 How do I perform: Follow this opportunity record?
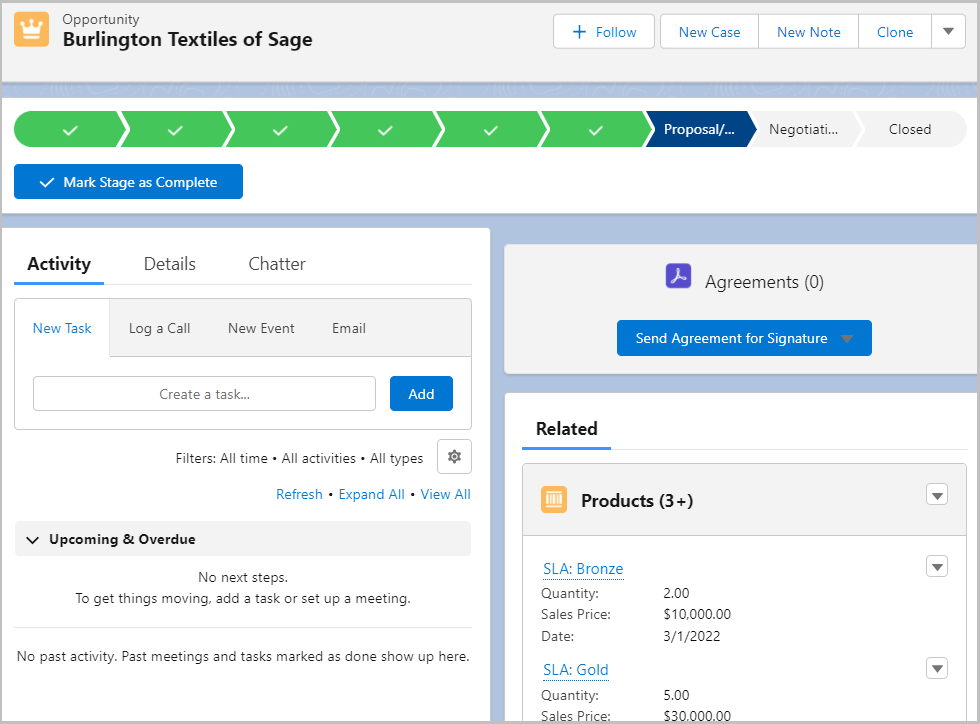coord(604,32)
